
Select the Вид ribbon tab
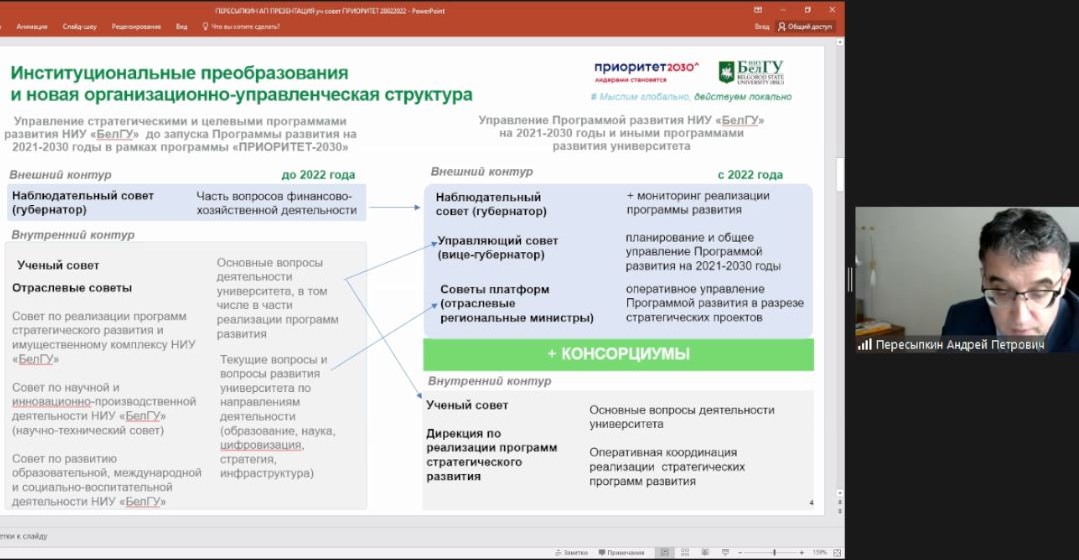pyautogui.click(x=181, y=27)
